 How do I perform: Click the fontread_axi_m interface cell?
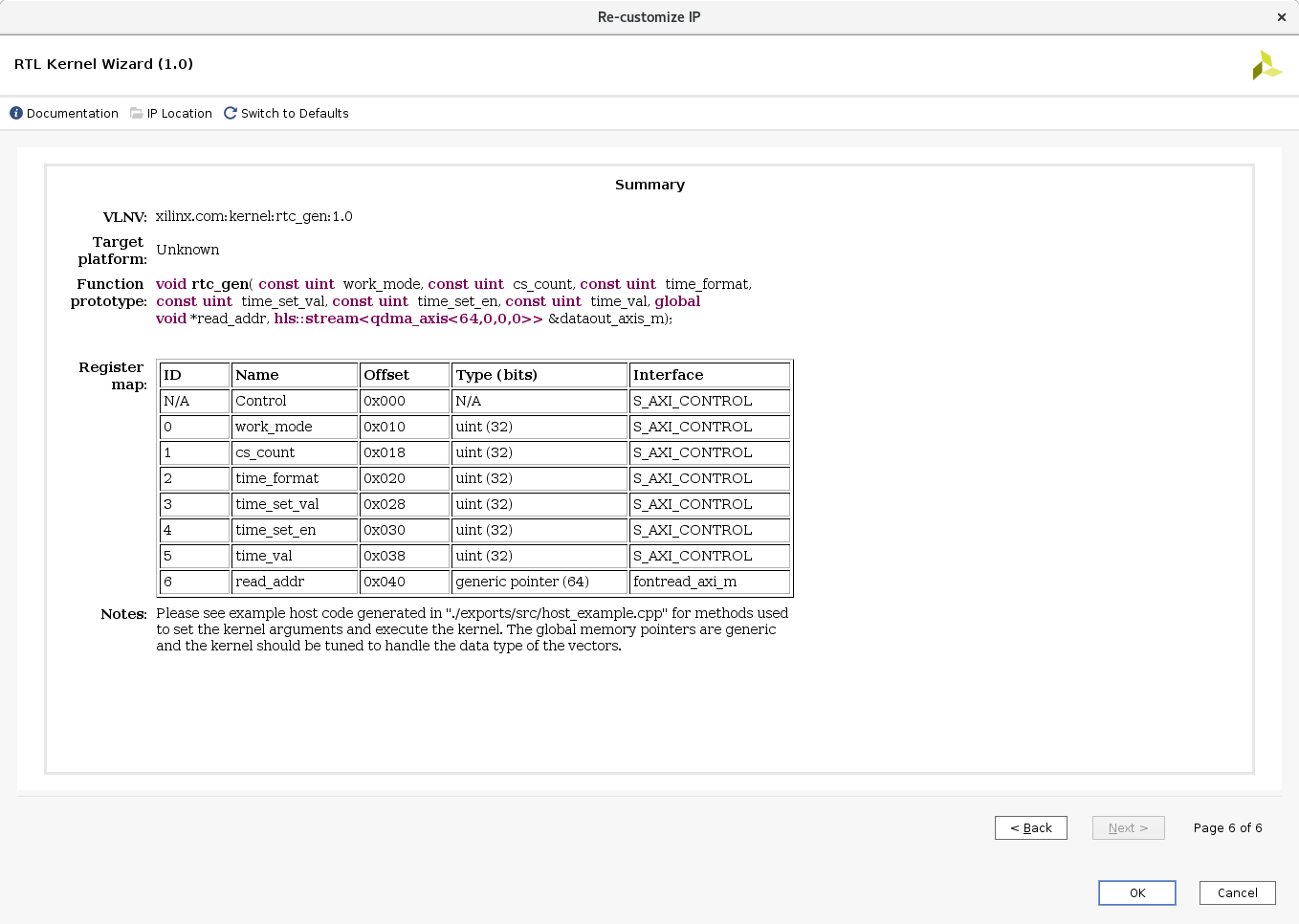click(x=709, y=582)
